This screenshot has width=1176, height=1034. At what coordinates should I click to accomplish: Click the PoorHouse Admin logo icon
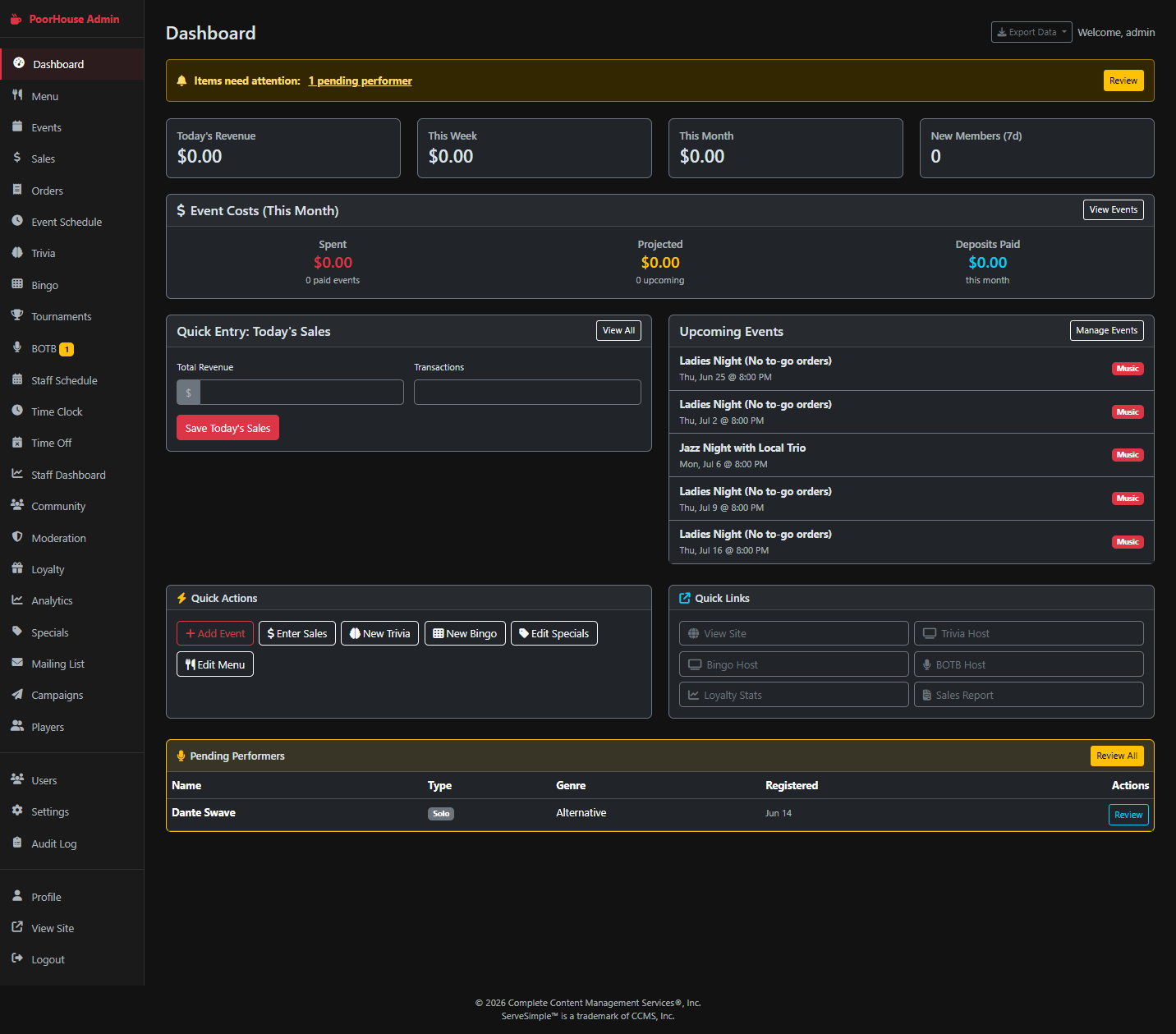click(x=16, y=19)
